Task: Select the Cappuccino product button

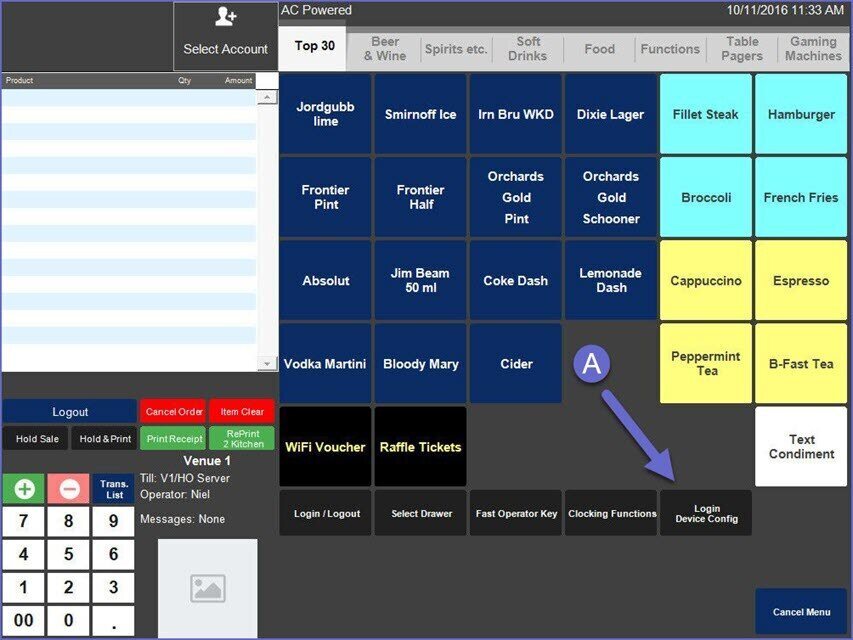Action: [x=705, y=281]
